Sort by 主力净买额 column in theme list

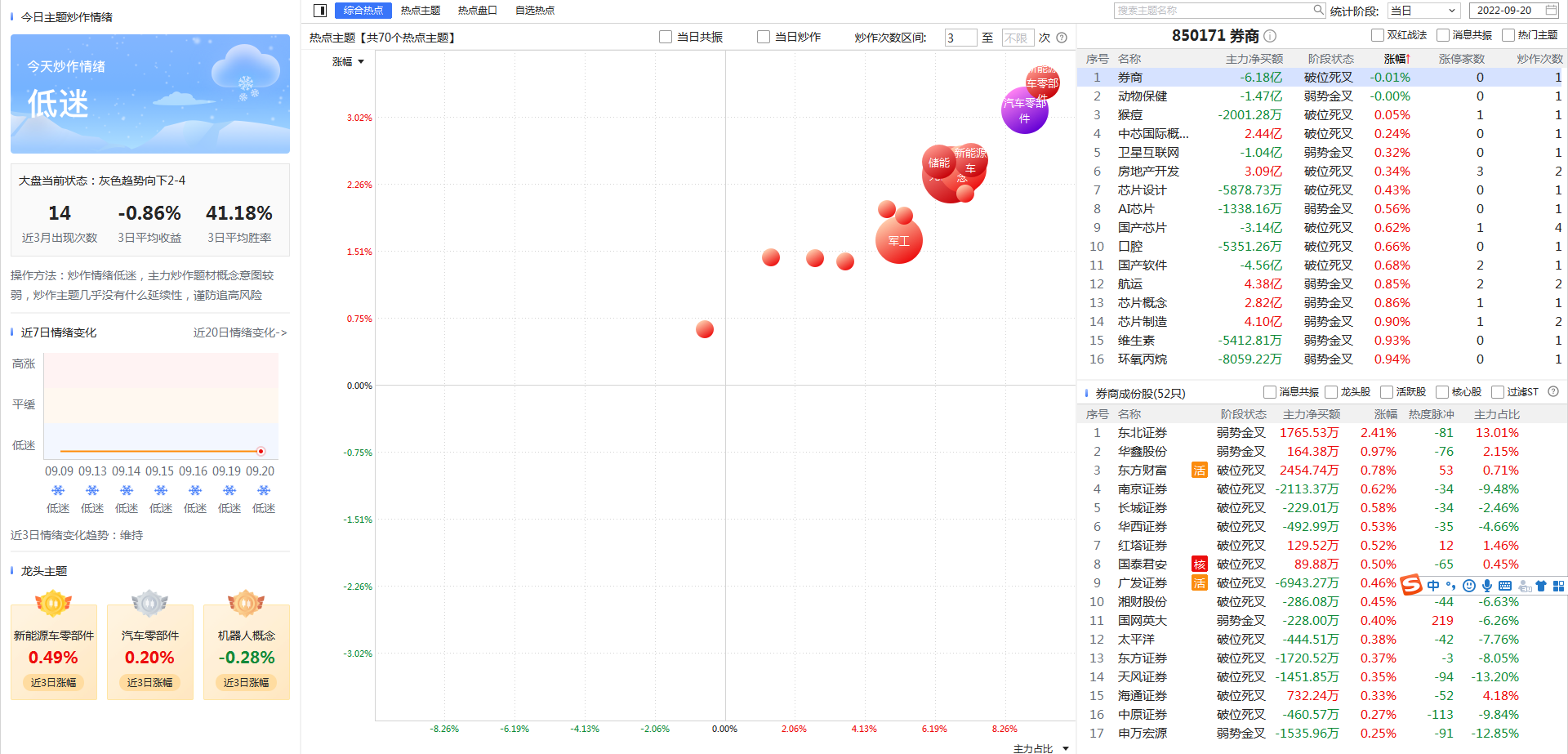pos(1254,59)
